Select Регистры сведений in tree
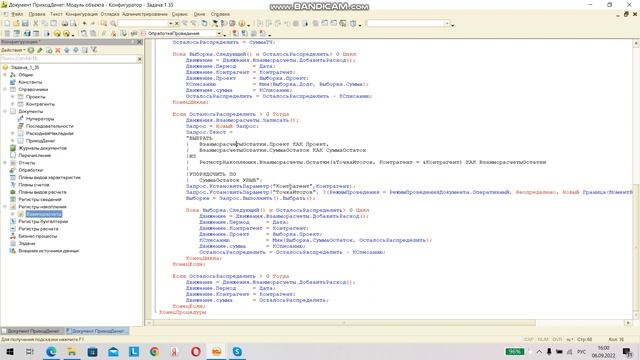This screenshot has width=640, height=360. tap(40, 200)
